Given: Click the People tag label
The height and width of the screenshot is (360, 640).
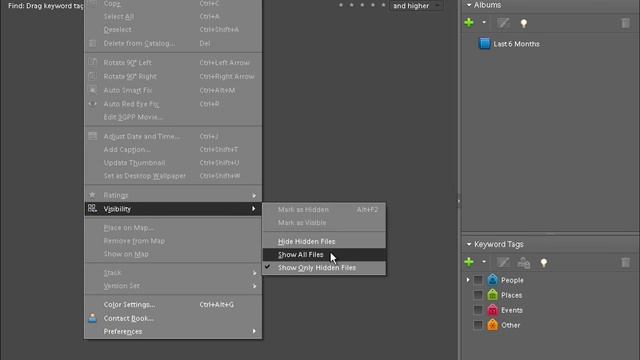Looking at the screenshot, I should [512, 280].
